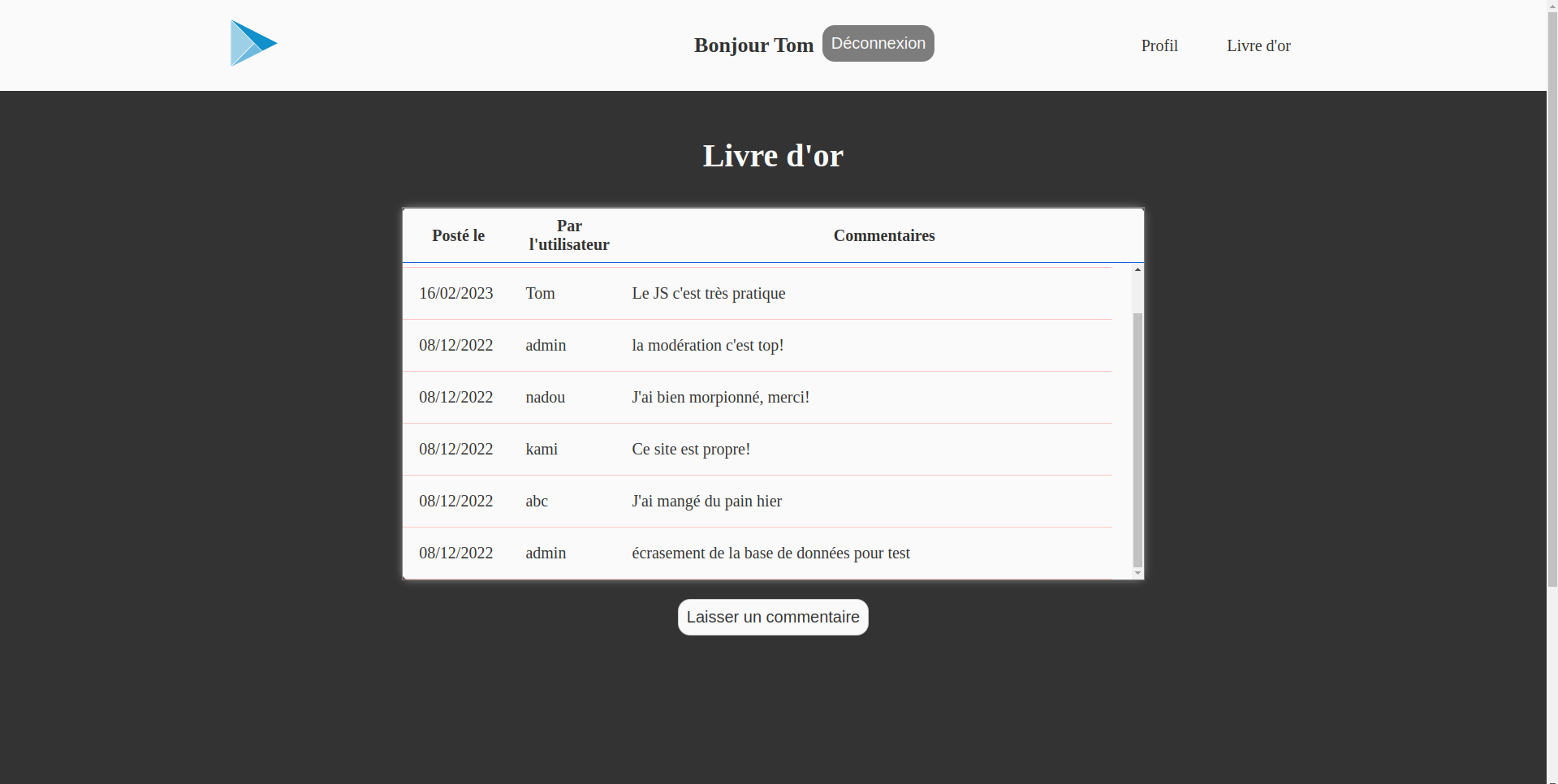1558x784 pixels.
Task: Open the Profil menu link
Action: 1159,45
